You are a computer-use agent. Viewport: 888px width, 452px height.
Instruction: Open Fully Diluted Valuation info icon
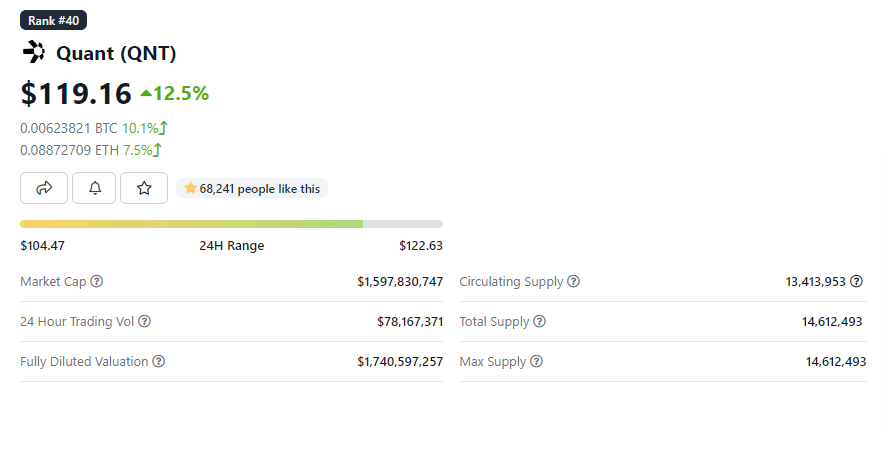159,362
